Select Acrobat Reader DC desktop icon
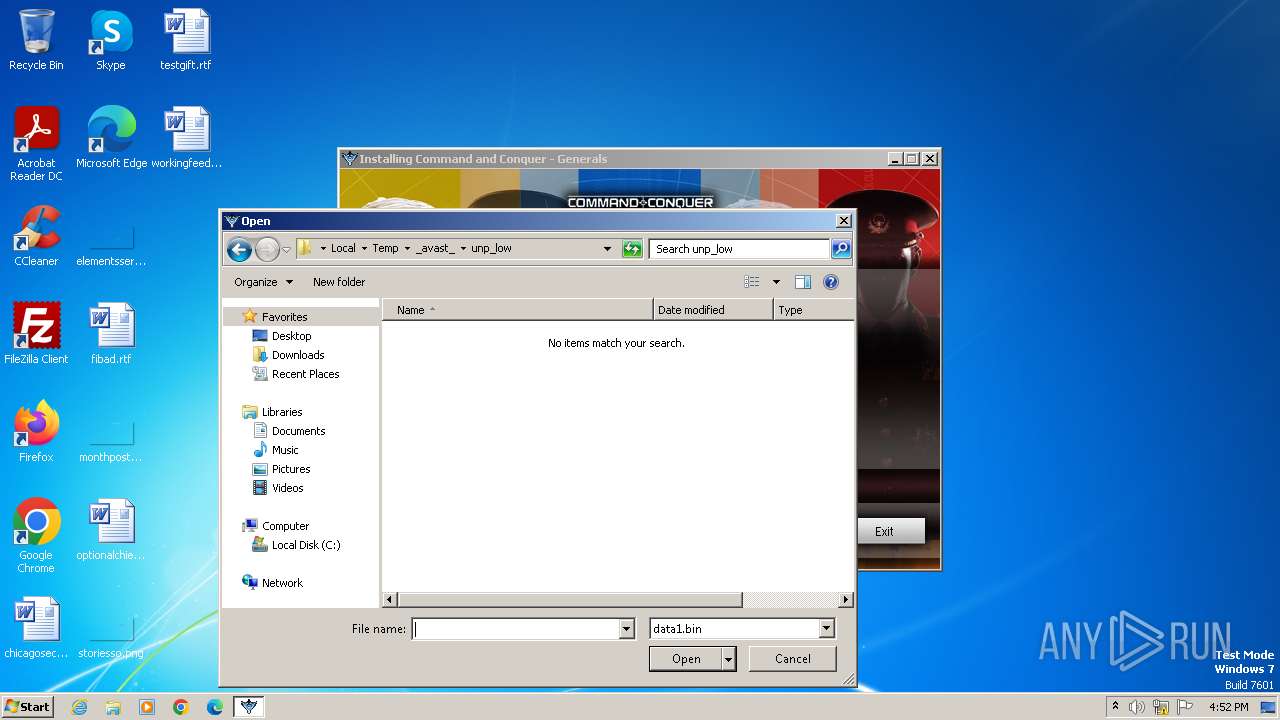The height and width of the screenshot is (720, 1280). tap(36, 144)
